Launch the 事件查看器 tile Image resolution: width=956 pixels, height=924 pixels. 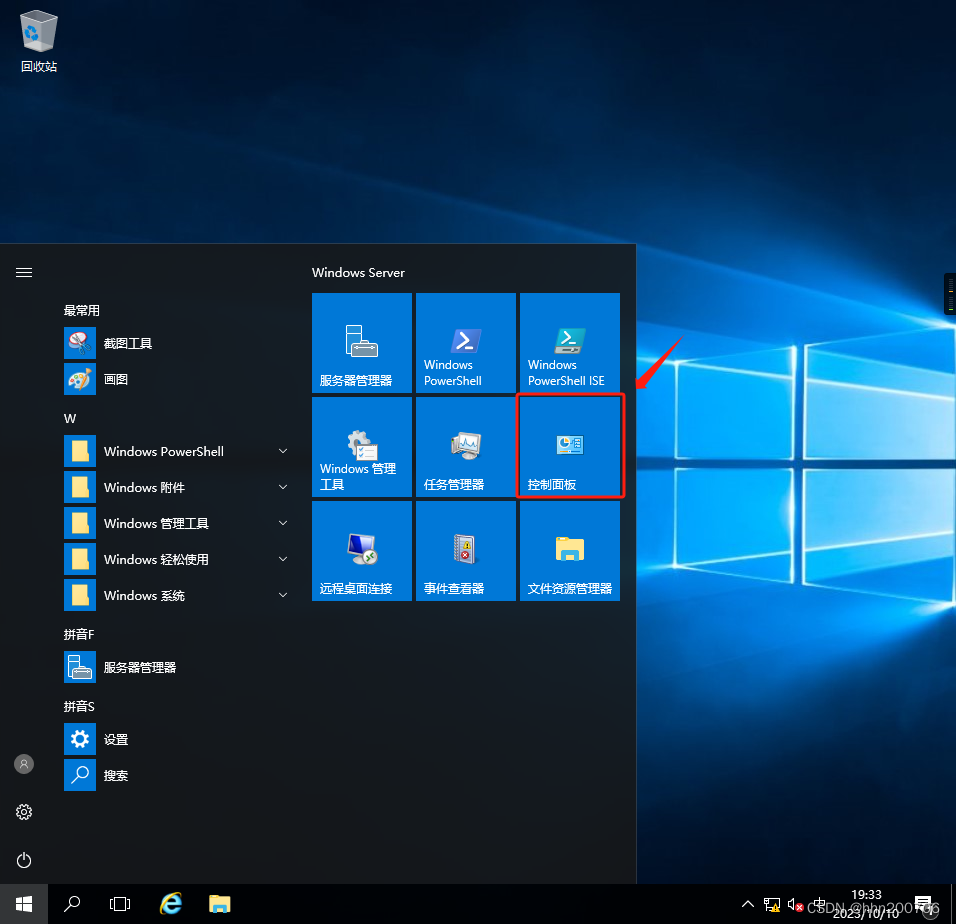466,551
